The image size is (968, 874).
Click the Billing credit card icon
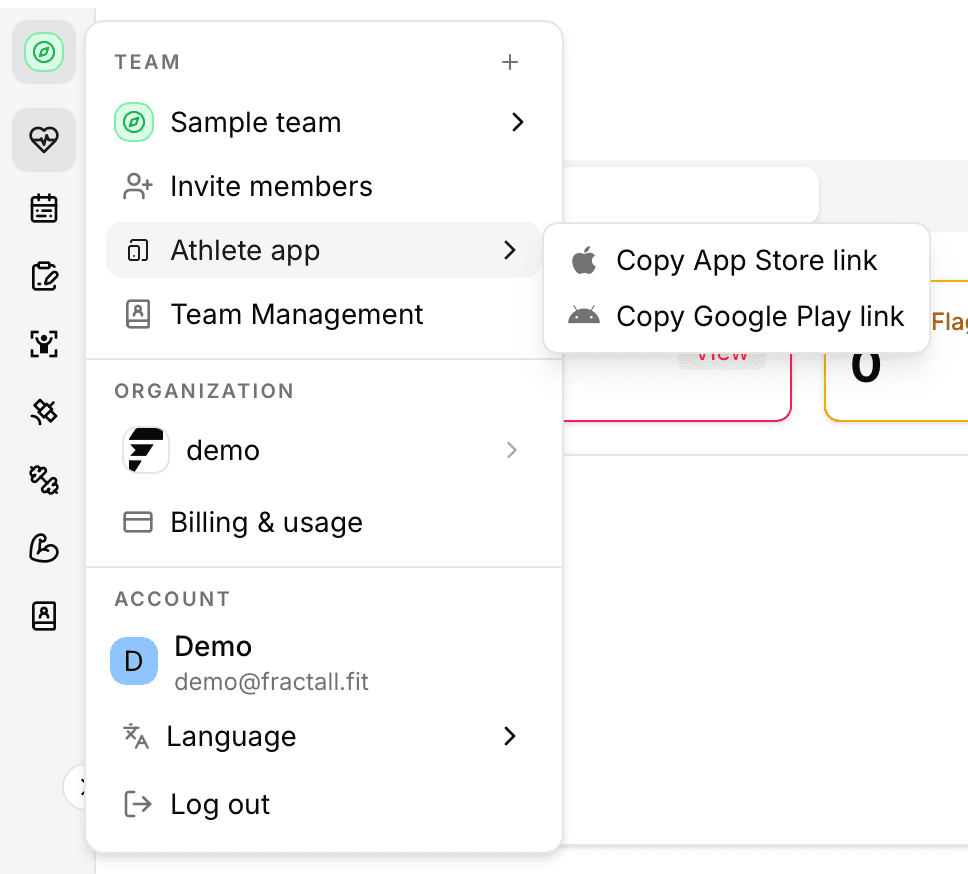[x=138, y=522]
